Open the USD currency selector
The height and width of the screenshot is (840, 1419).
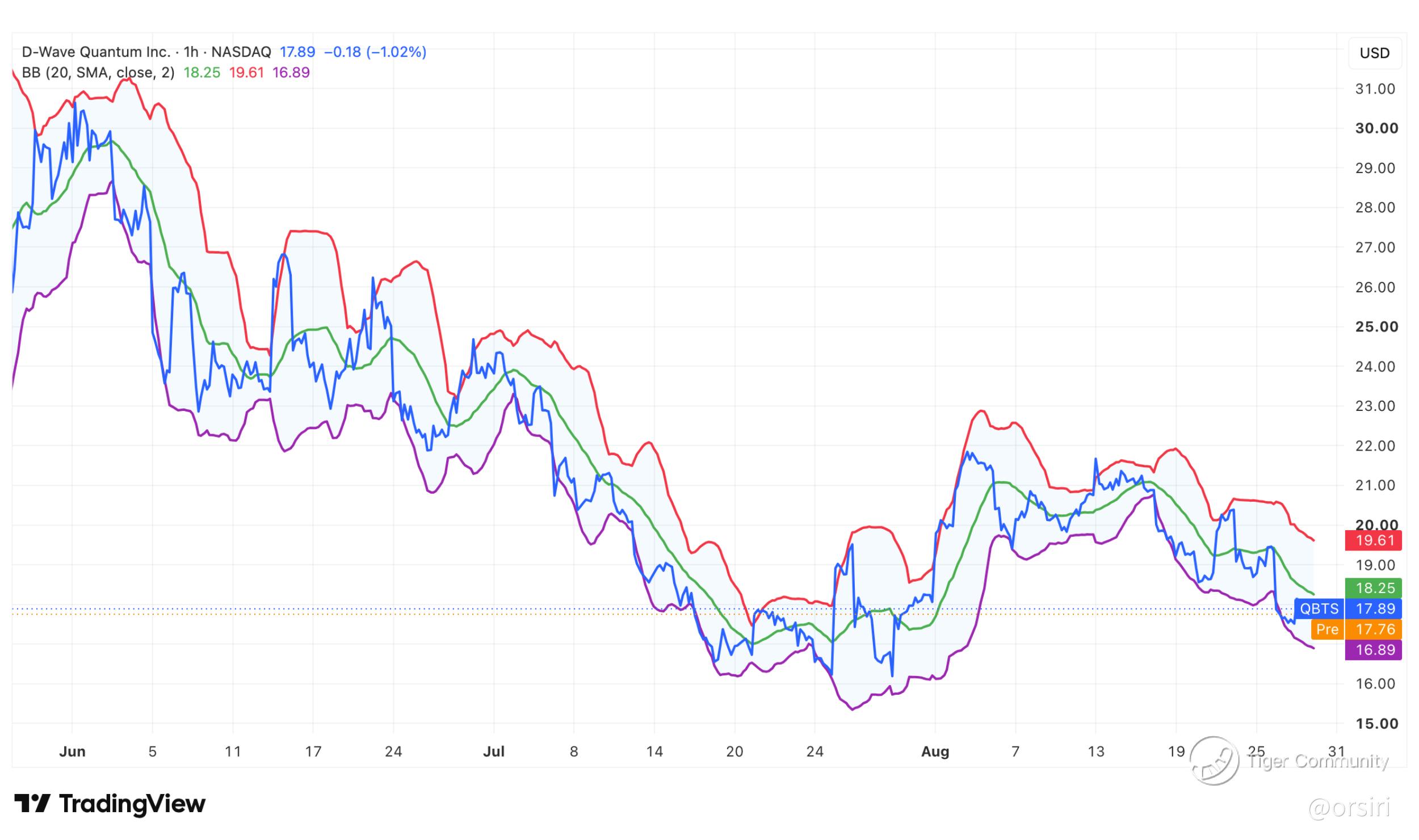pyautogui.click(x=1375, y=53)
